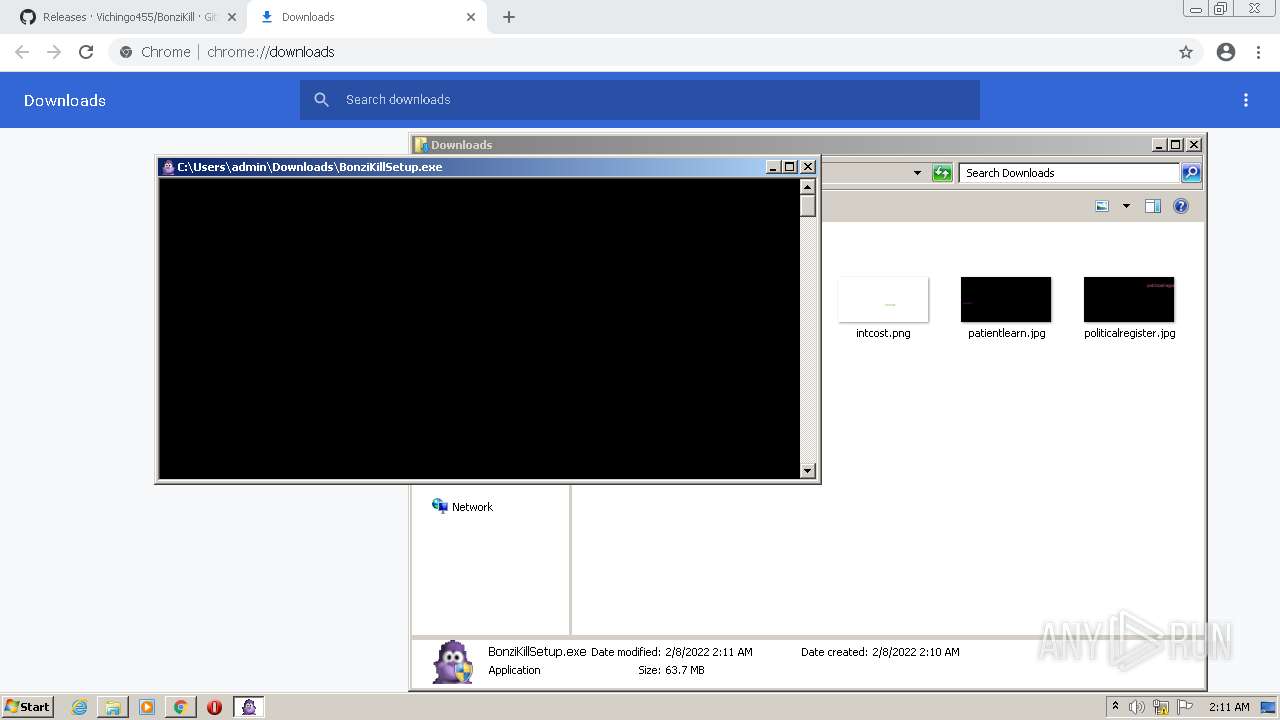This screenshot has width=1280, height=720.
Task: Reload the Chrome page
Action: coord(86,52)
